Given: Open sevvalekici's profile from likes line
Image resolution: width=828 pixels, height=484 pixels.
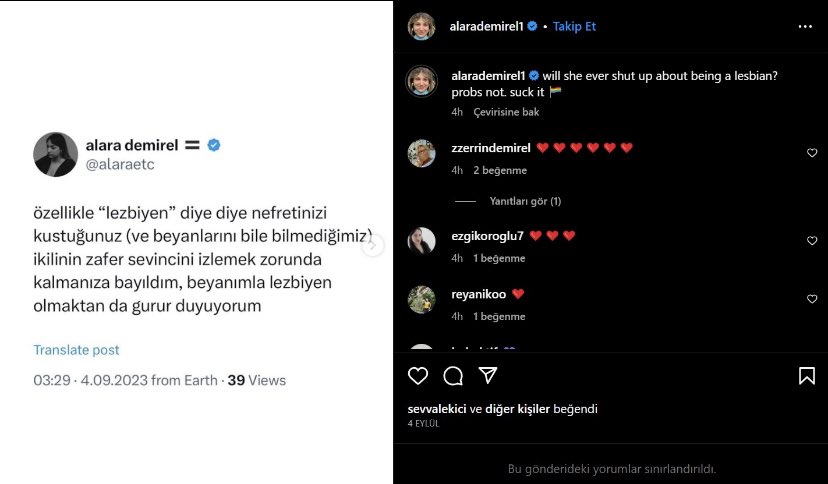Looking at the screenshot, I should pos(437,409).
